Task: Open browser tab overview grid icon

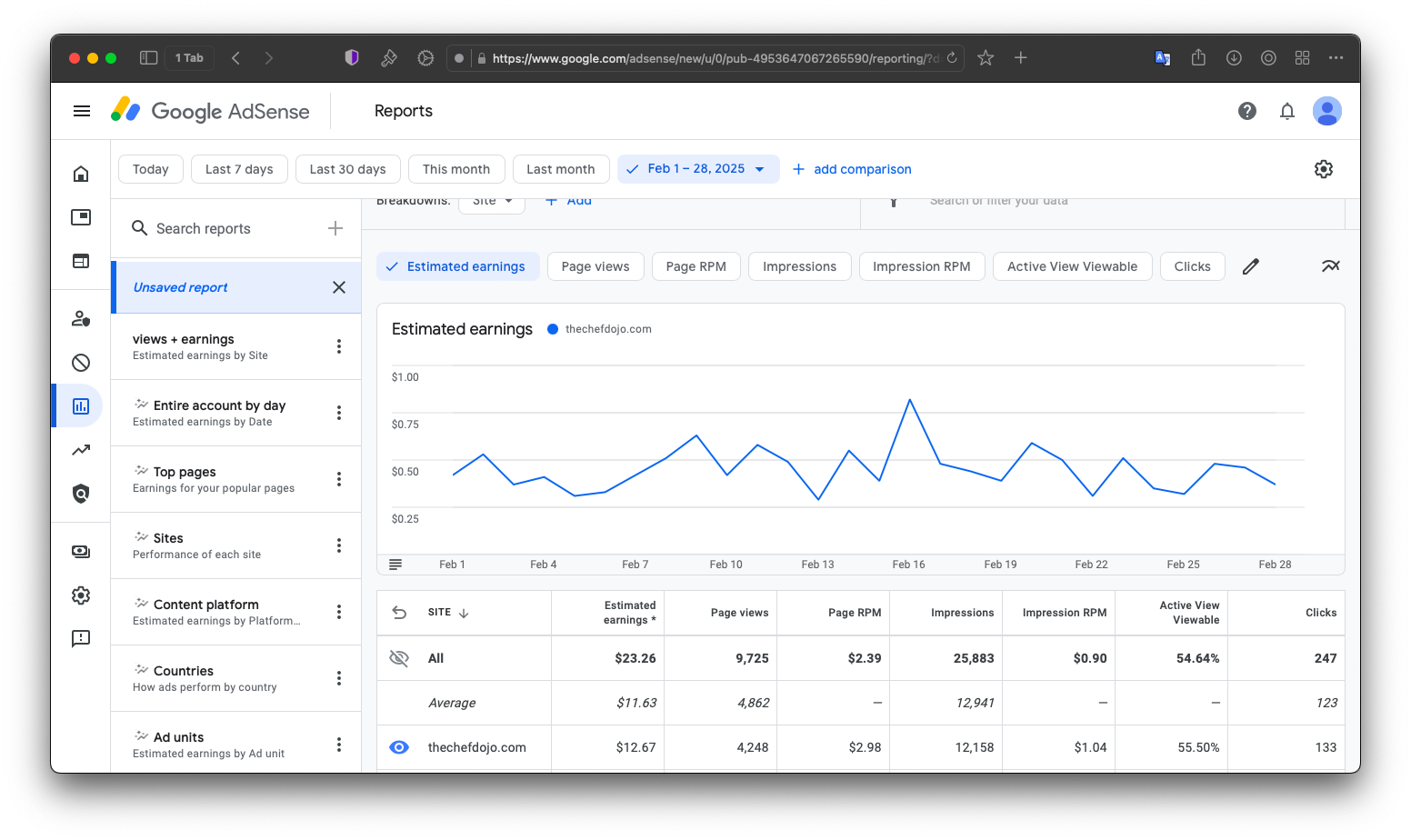Action: (1303, 58)
